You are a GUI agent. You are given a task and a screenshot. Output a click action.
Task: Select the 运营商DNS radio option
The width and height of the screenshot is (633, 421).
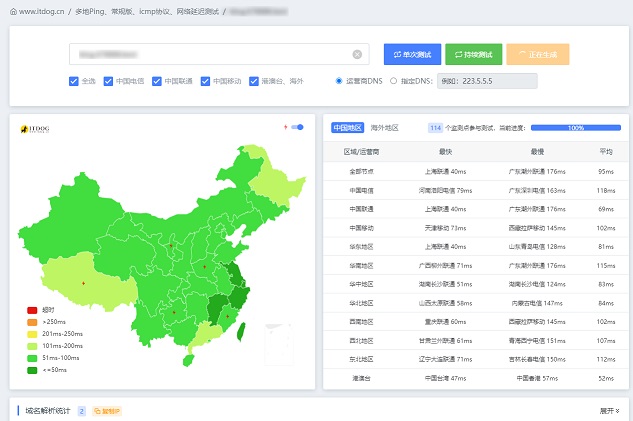(x=339, y=81)
